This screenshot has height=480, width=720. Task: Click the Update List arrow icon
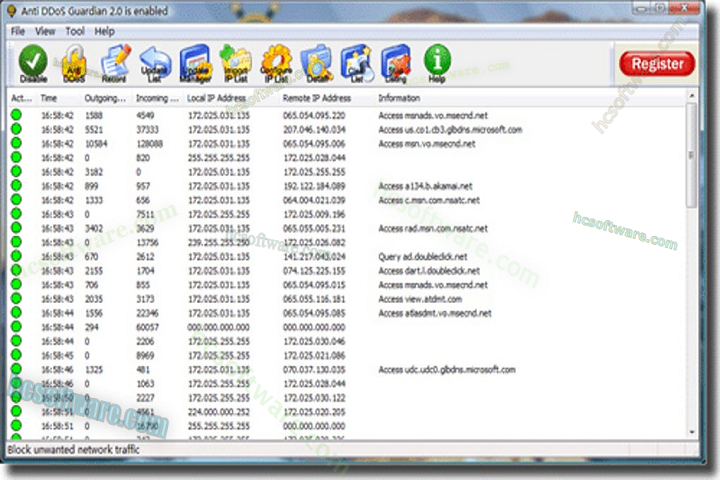155,63
